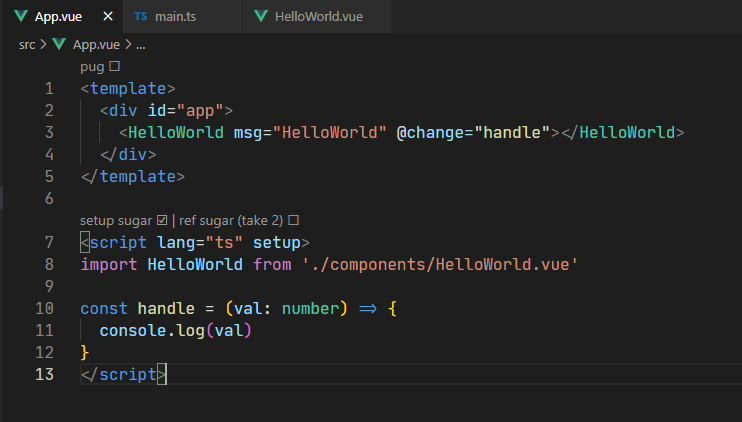742x422 pixels.
Task: Click the from keyword on line 8
Action: point(272,264)
